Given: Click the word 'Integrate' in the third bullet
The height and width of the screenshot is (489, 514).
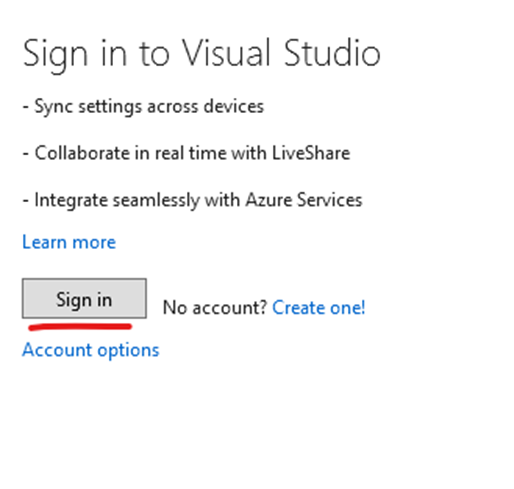Looking at the screenshot, I should coord(71,201).
